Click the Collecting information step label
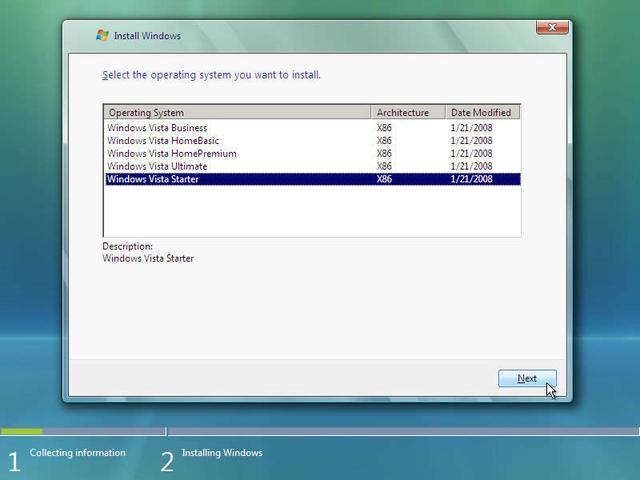This screenshot has height=480, width=640. point(78,453)
